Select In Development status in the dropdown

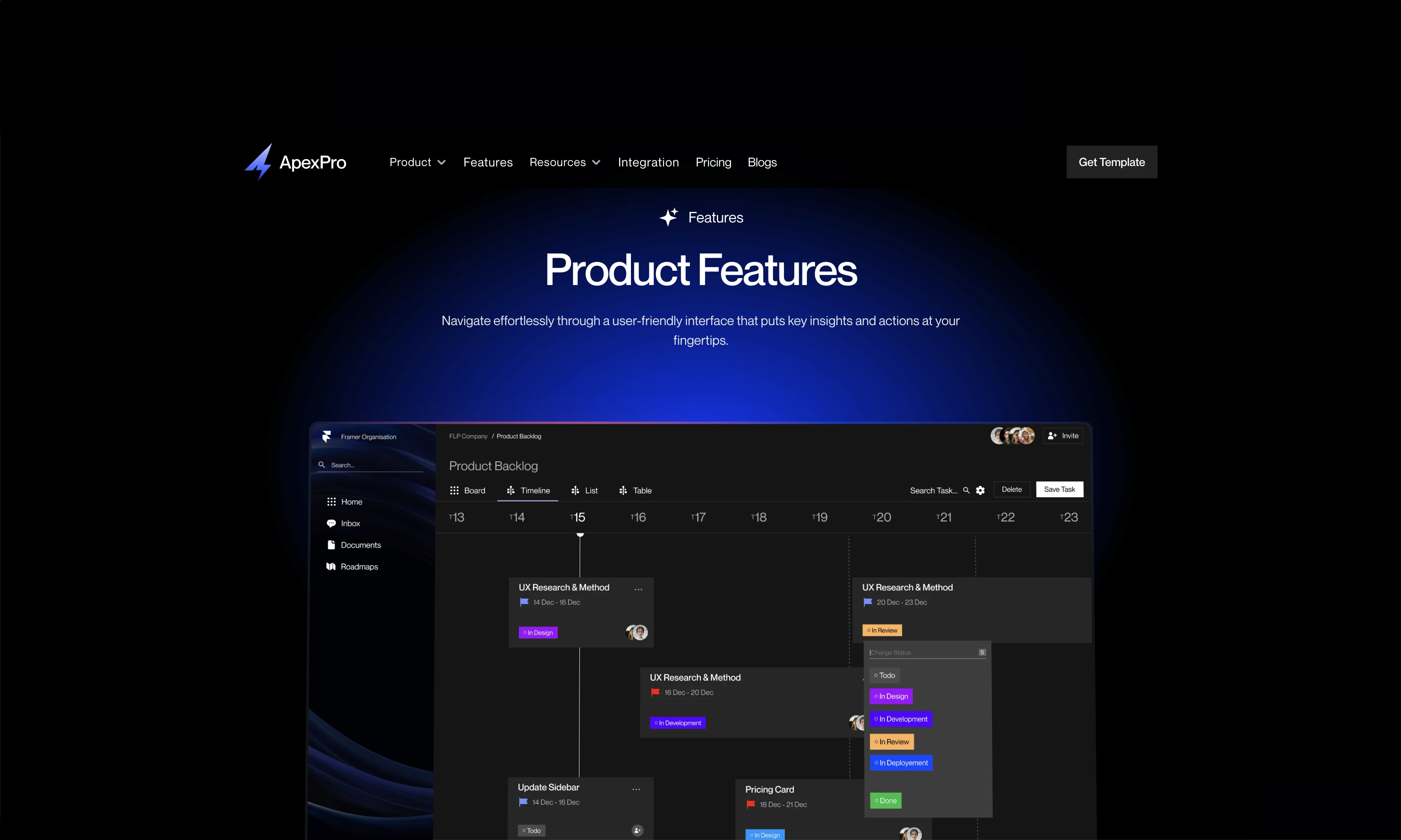click(901, 719)
